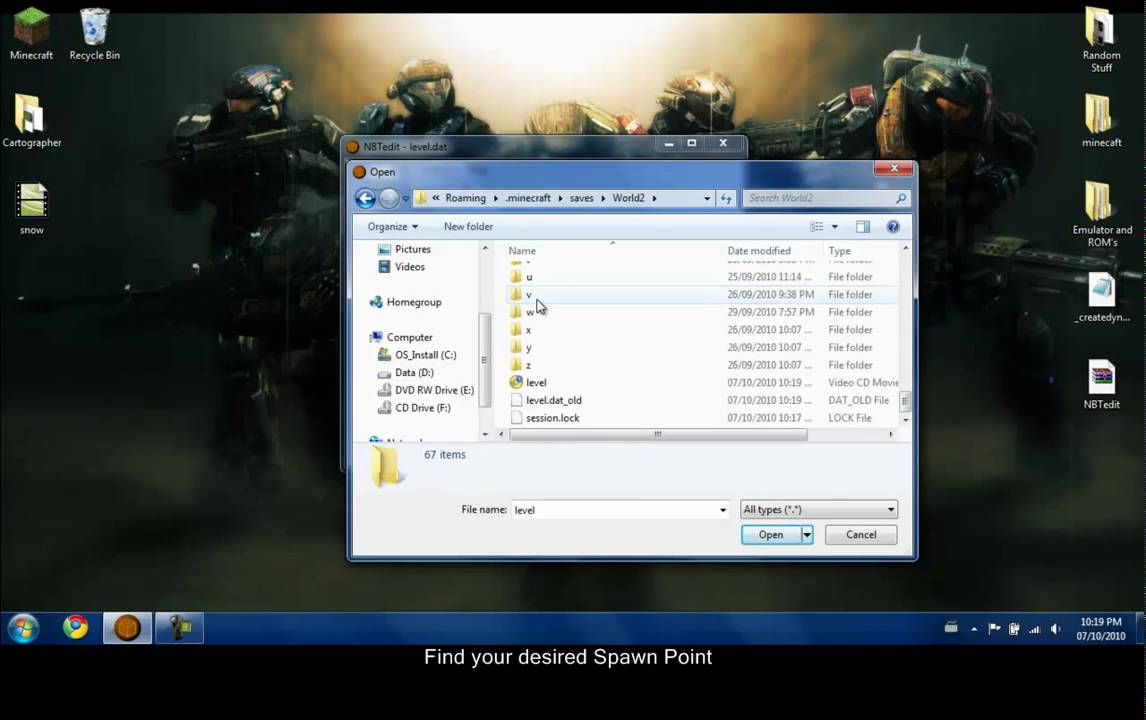The image size is (1146, 720).
Task: Switch to NBTedit taskbar button
Action: click(127, 628)
